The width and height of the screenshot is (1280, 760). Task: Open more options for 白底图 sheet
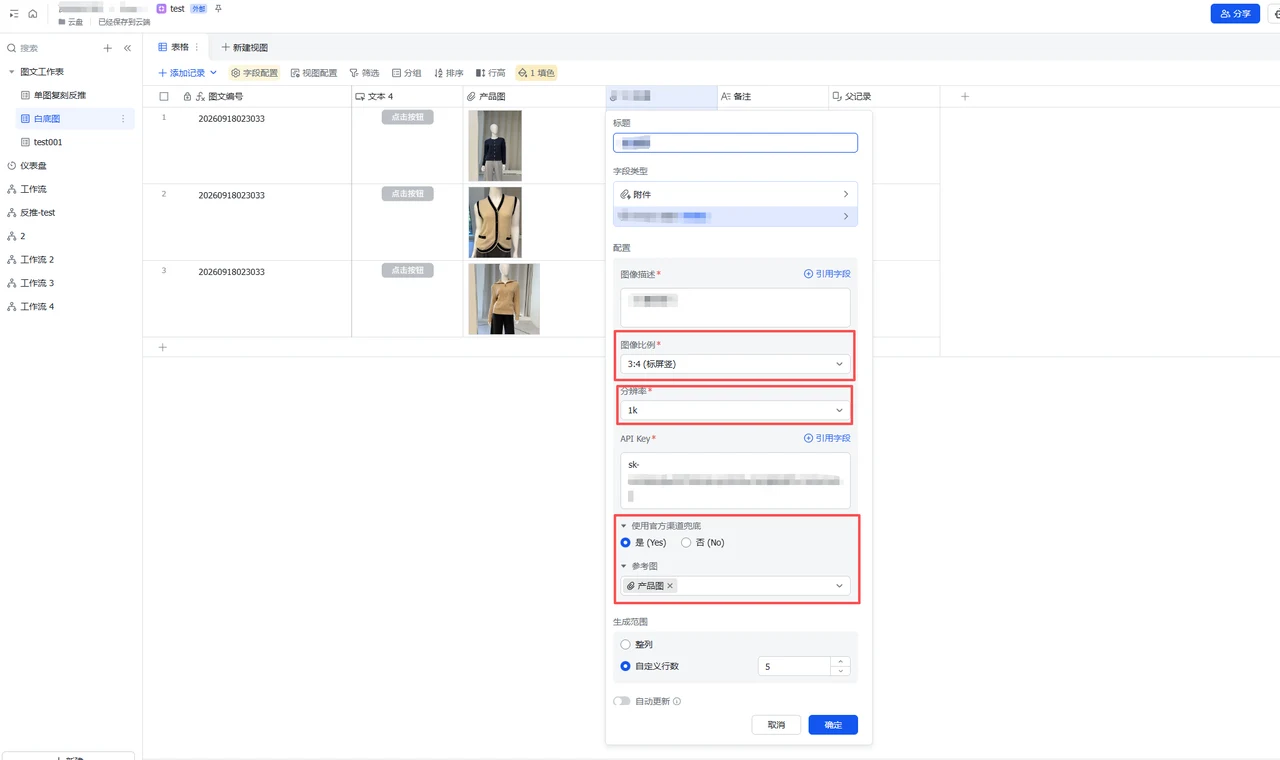point(123,119)
